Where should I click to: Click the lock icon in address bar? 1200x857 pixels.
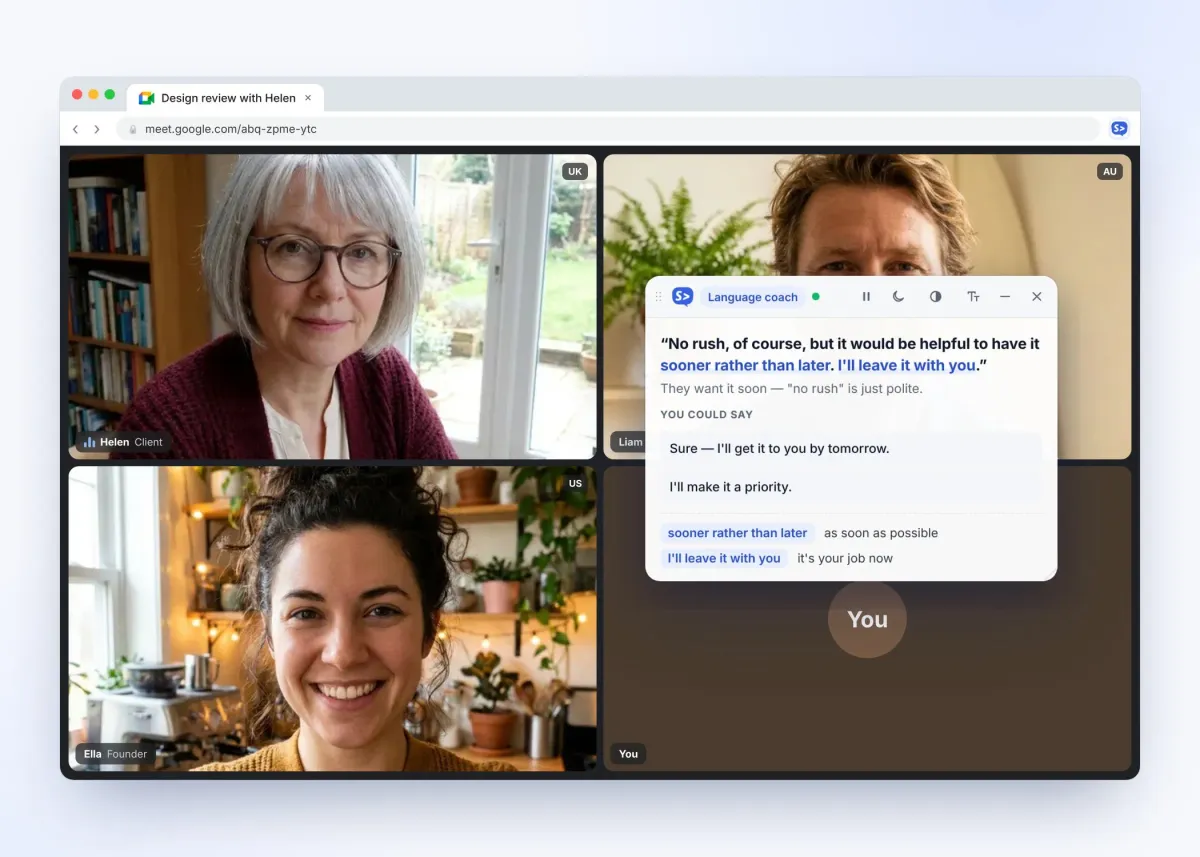pyautogui.click(x=132, y=129)
